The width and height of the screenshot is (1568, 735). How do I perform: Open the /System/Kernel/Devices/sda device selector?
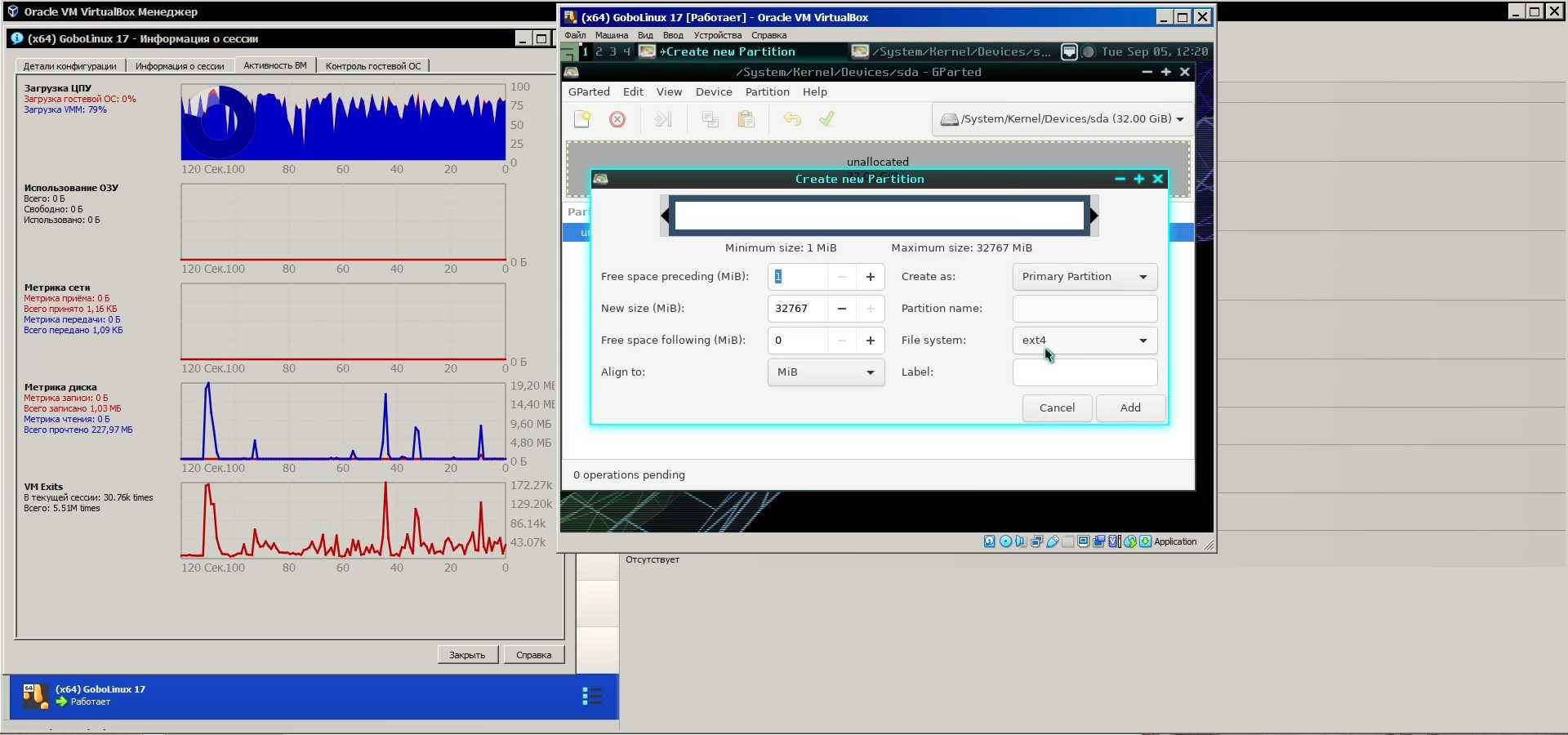click(1062, 119)
